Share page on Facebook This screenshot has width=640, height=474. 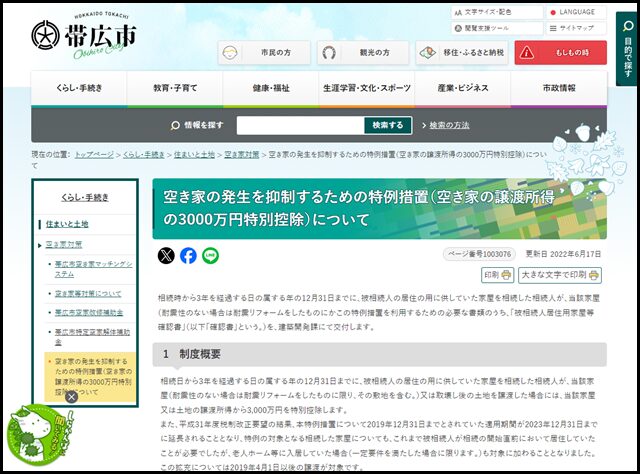[x=188, y=256]
